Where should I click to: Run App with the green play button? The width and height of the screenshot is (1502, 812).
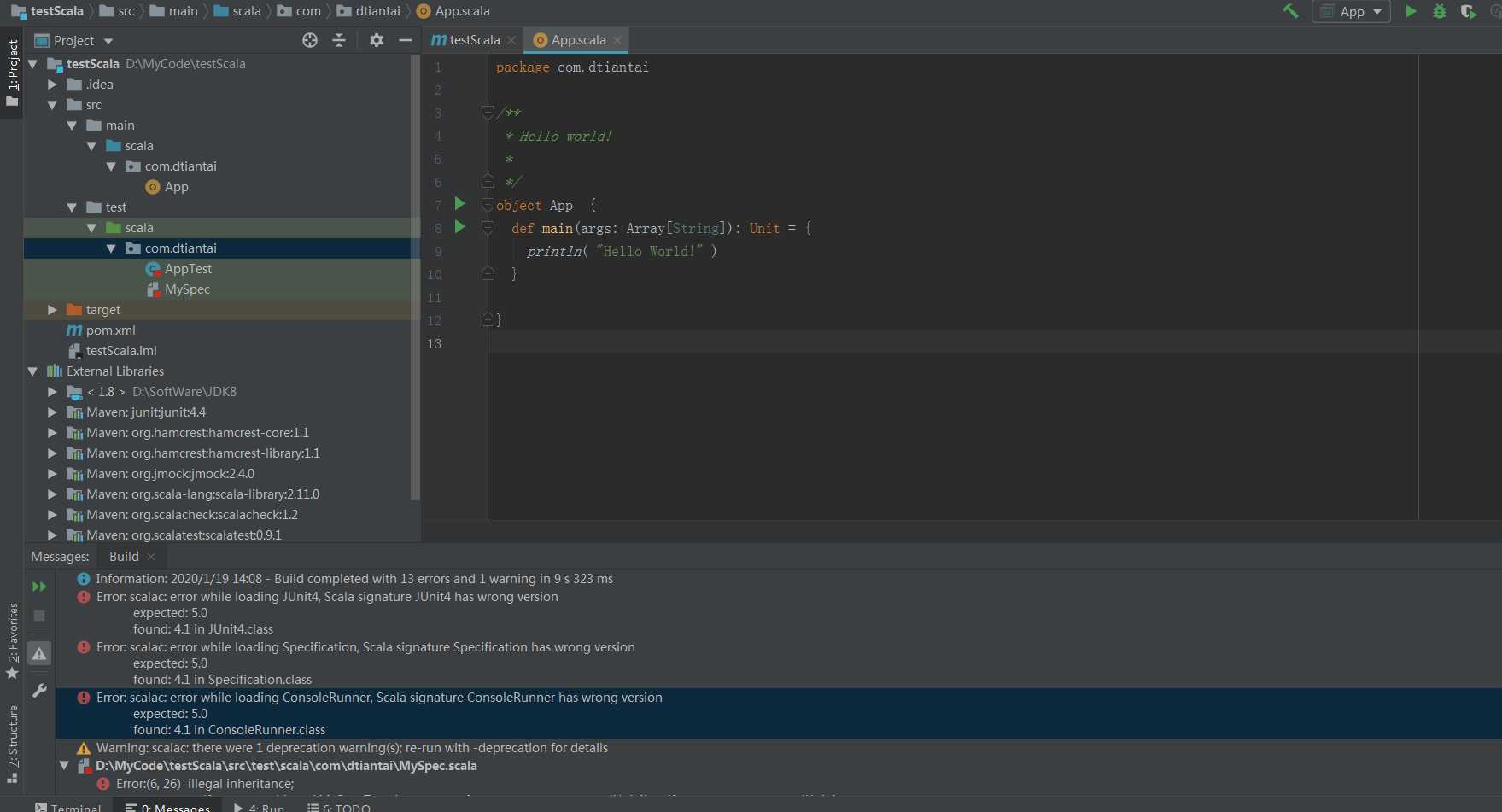pos(1411,11)
